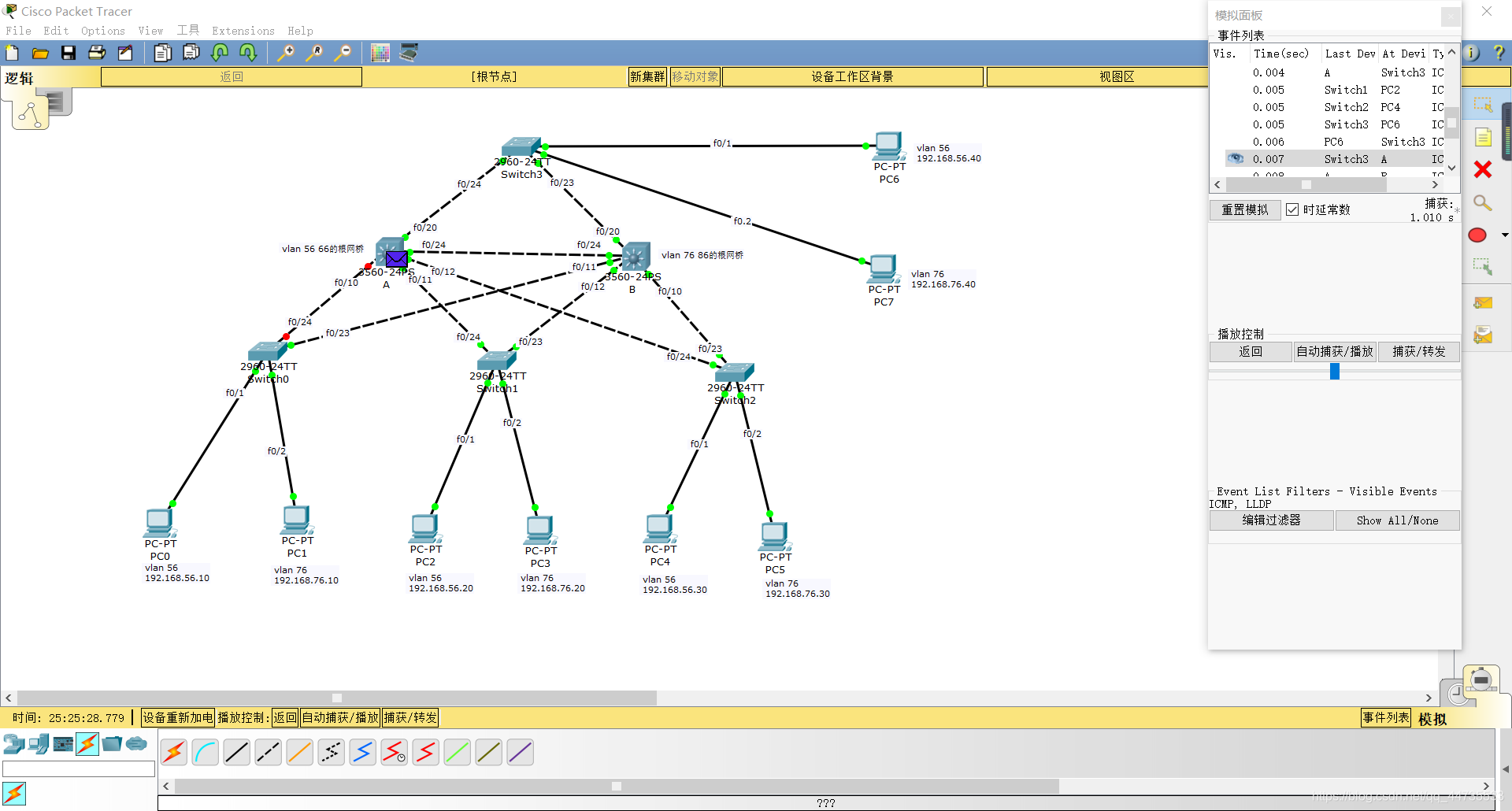Adjust the playback speed slider handle
This screenshot has width=1512, height=811.
(1335, 371)
